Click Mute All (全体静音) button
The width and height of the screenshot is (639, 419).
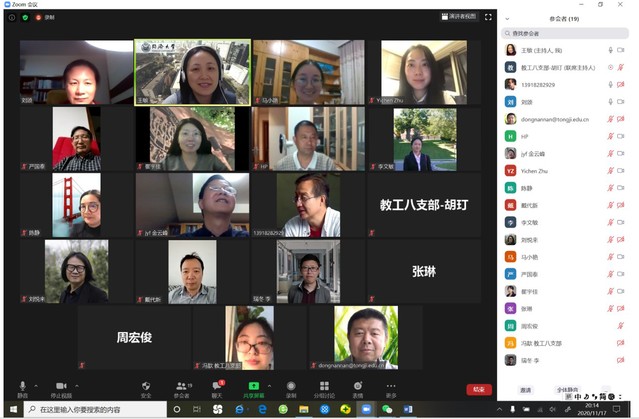pyautogui.click(x=568, y=389)
